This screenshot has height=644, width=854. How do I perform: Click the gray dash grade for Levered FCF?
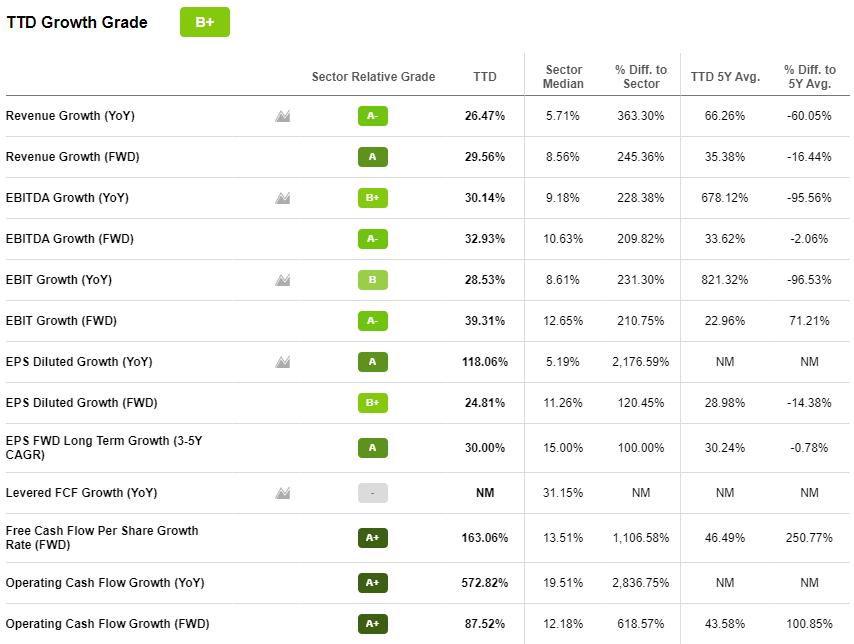click(372, 493)
